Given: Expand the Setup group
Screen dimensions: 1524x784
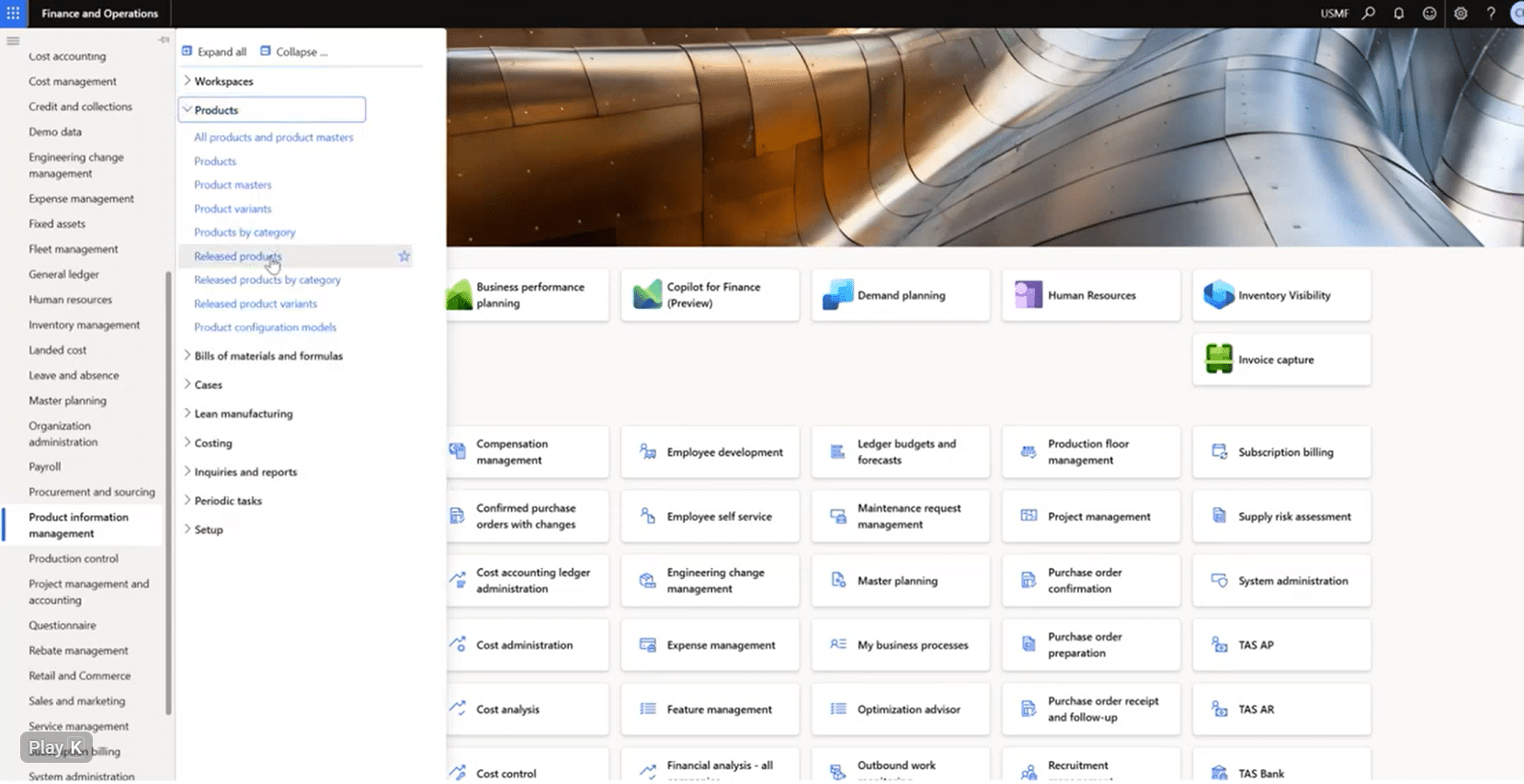Looking at the screenshot, I should pos(188,529).
